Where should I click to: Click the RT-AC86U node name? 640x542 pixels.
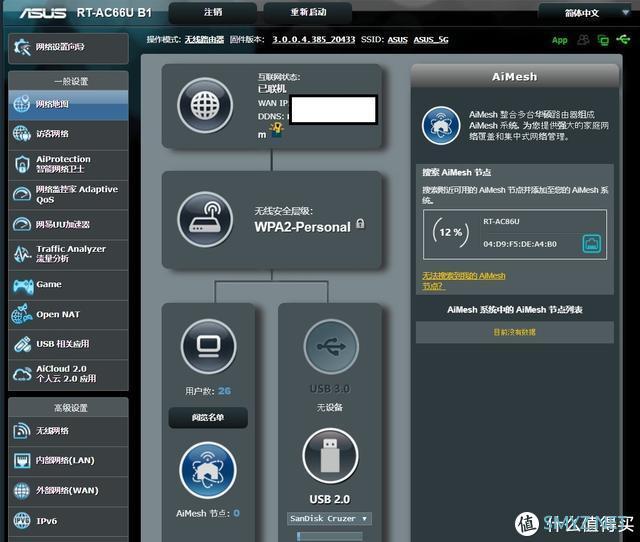[x=501, y=222]
